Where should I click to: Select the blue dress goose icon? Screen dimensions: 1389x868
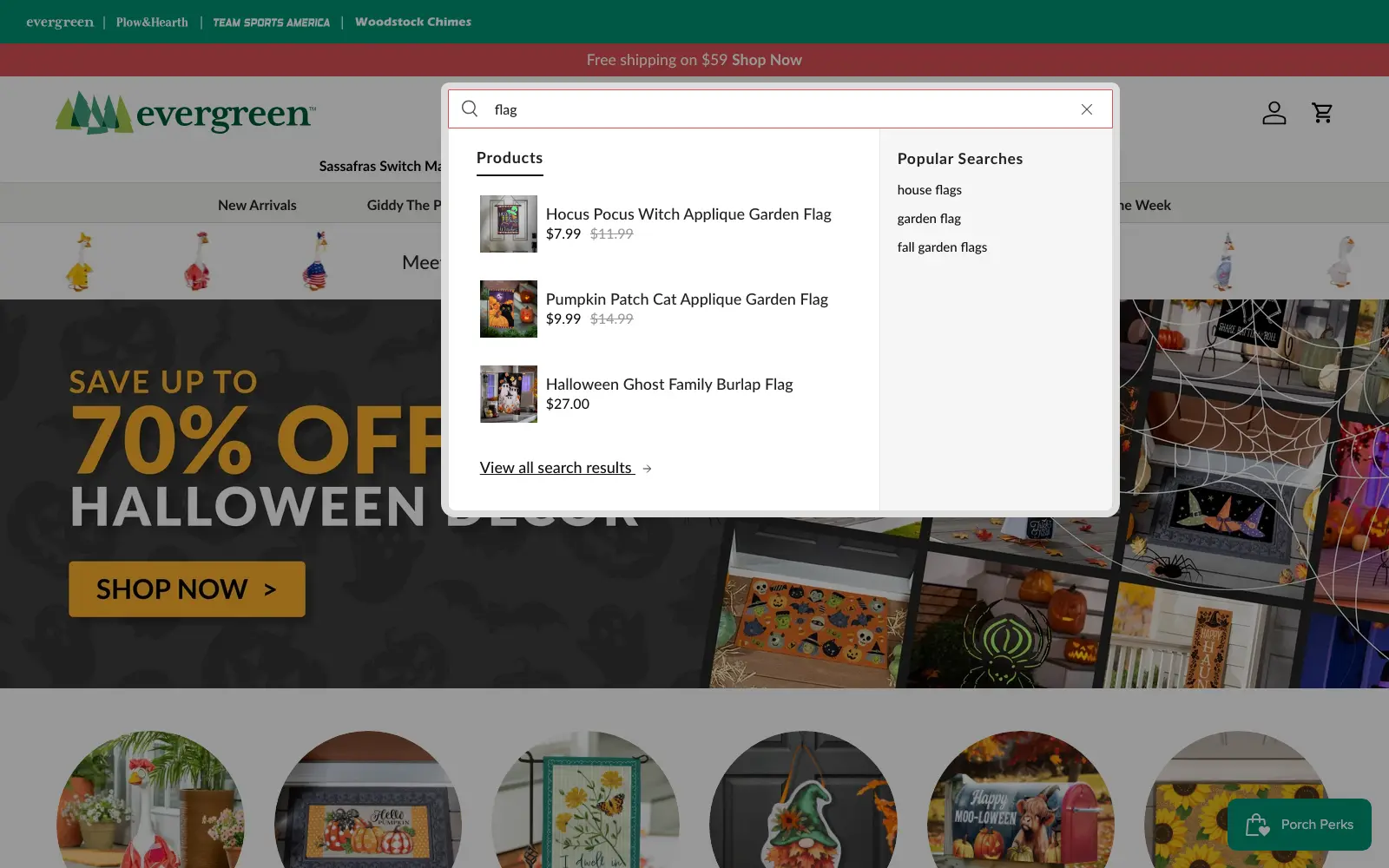click(1225, 260)
